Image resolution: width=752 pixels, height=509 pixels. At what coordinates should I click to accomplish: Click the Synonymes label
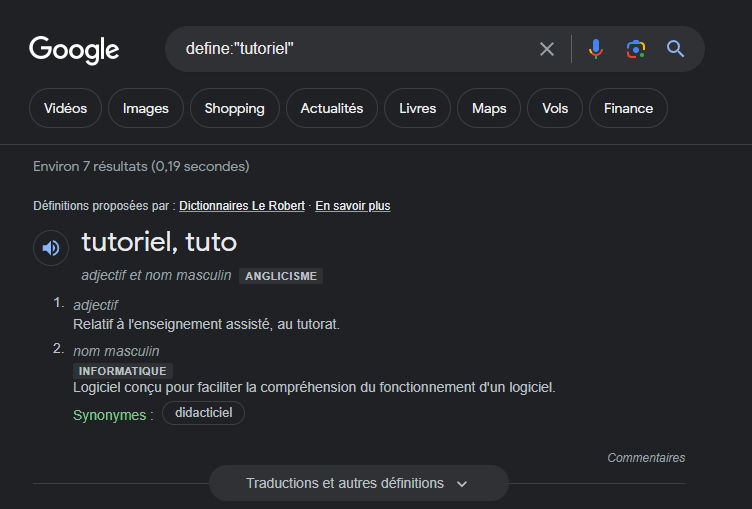click(x=113, y=415)
